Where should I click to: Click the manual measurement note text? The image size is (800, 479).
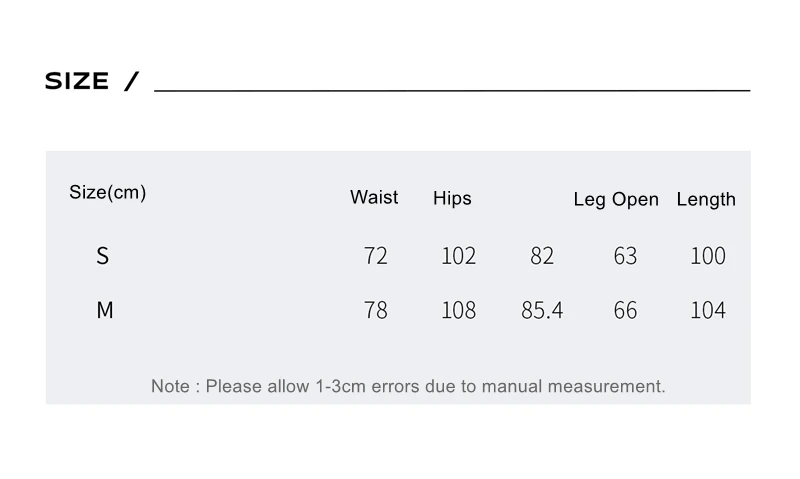click(408, 386)
